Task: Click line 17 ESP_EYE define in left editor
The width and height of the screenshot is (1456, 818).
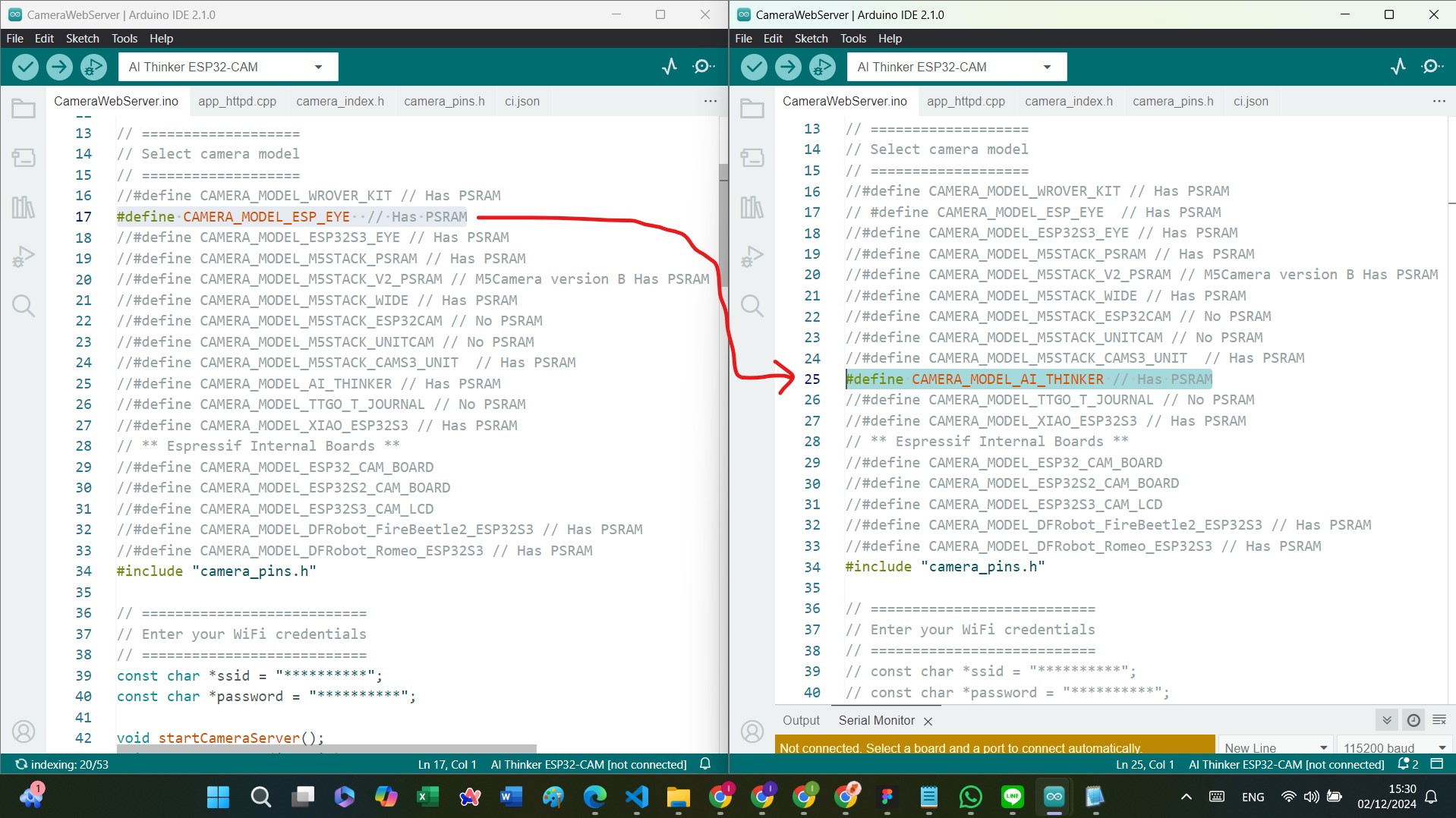Action: [292, 217]
